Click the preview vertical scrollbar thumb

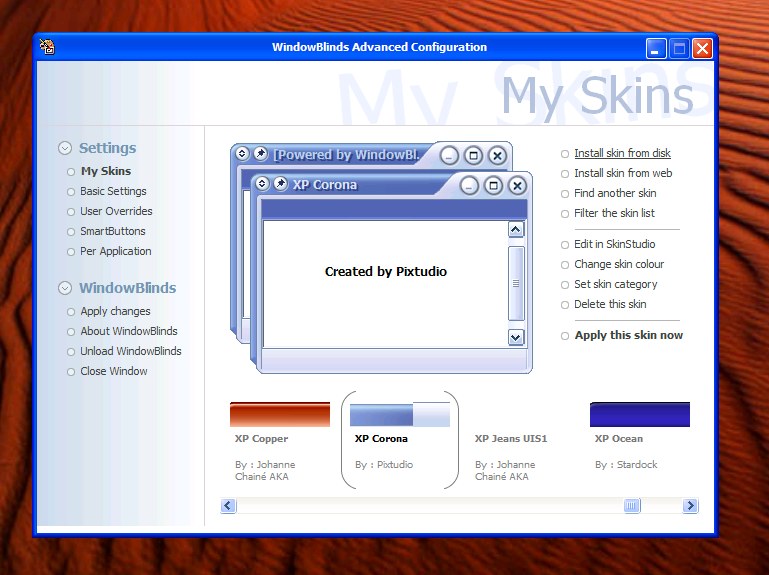tap(516, 284)
